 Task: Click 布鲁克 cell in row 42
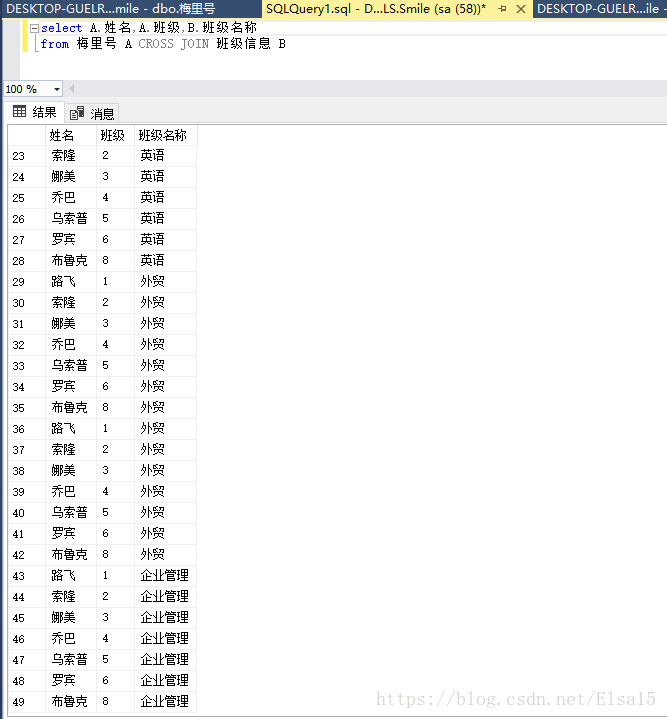tap(71, 555)
